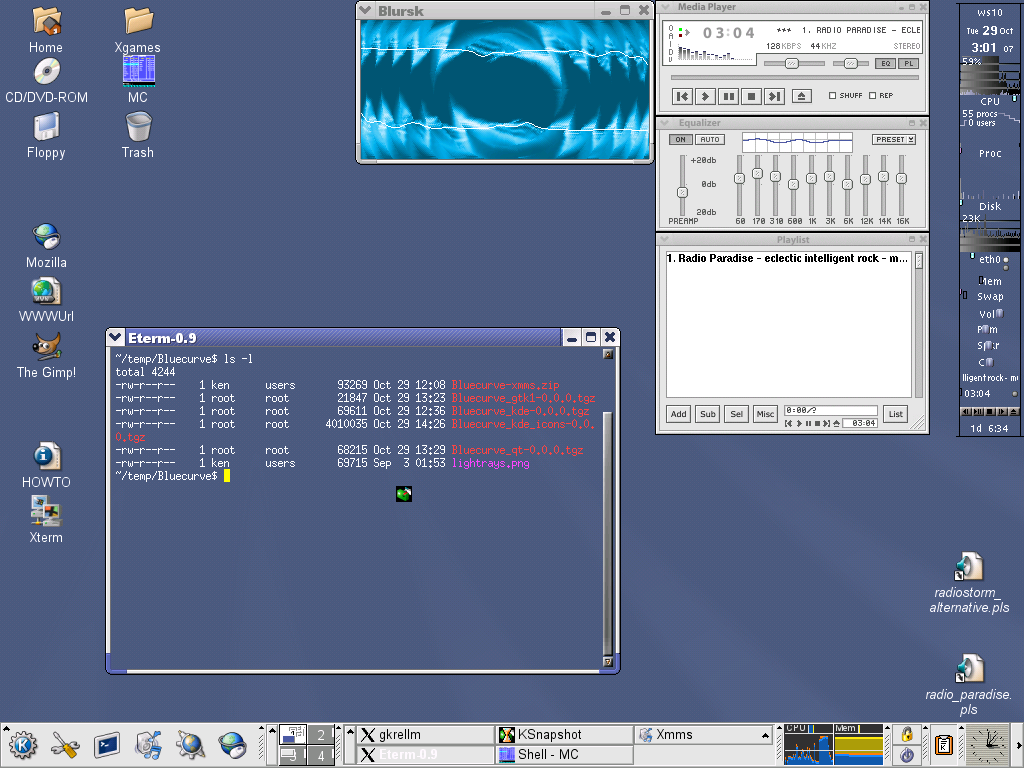
Task: Toggle the PL playlist button
Action: (908, 63)
